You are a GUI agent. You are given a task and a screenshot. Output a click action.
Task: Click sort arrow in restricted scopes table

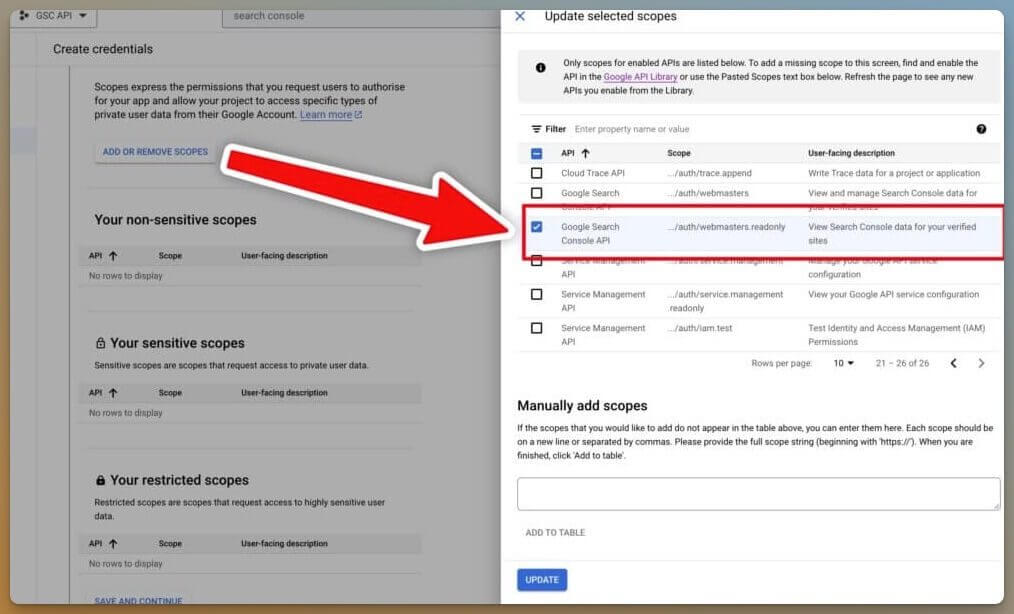coord(113,543)
